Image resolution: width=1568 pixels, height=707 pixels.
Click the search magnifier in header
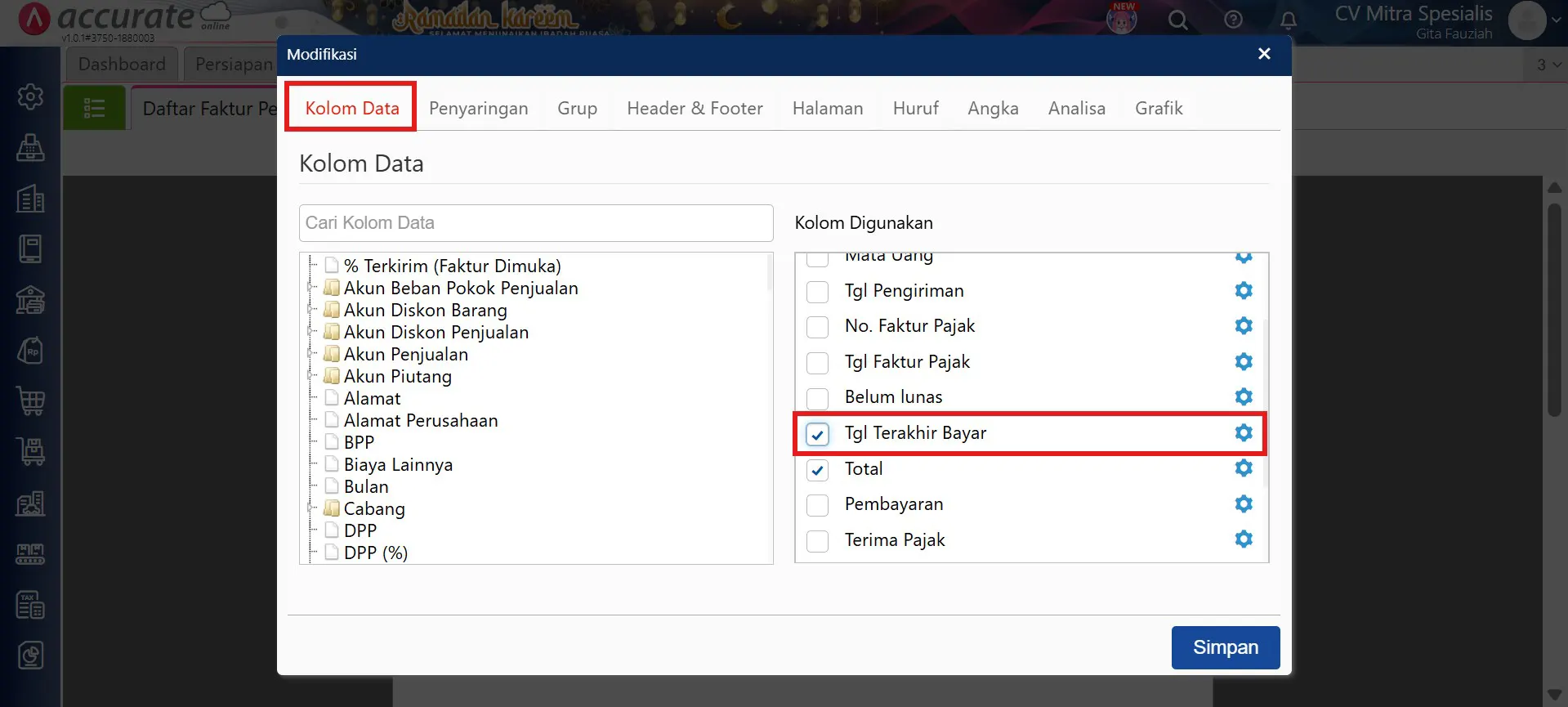click(1177, 20)
